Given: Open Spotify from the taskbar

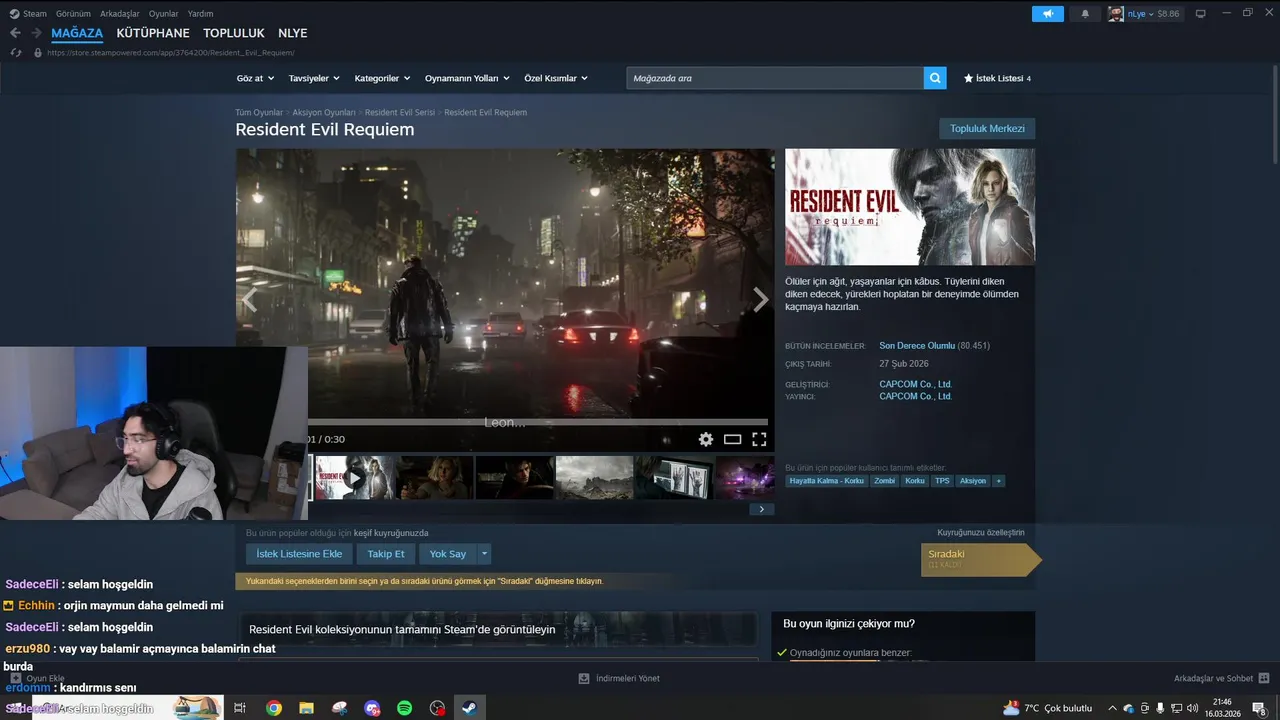Looking at the screenshot, I should 405,708.
